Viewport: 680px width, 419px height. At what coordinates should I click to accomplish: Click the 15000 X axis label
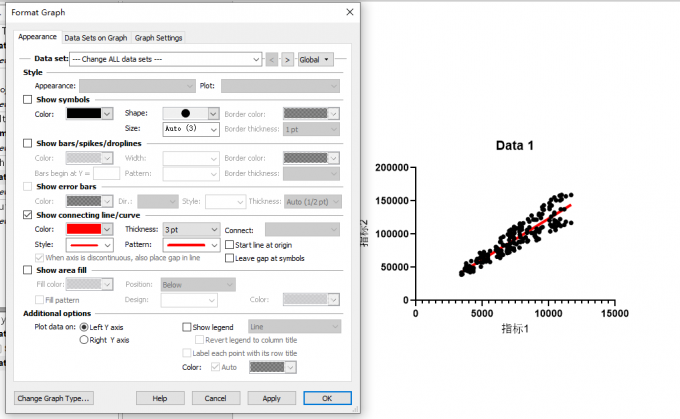(615, 314)
